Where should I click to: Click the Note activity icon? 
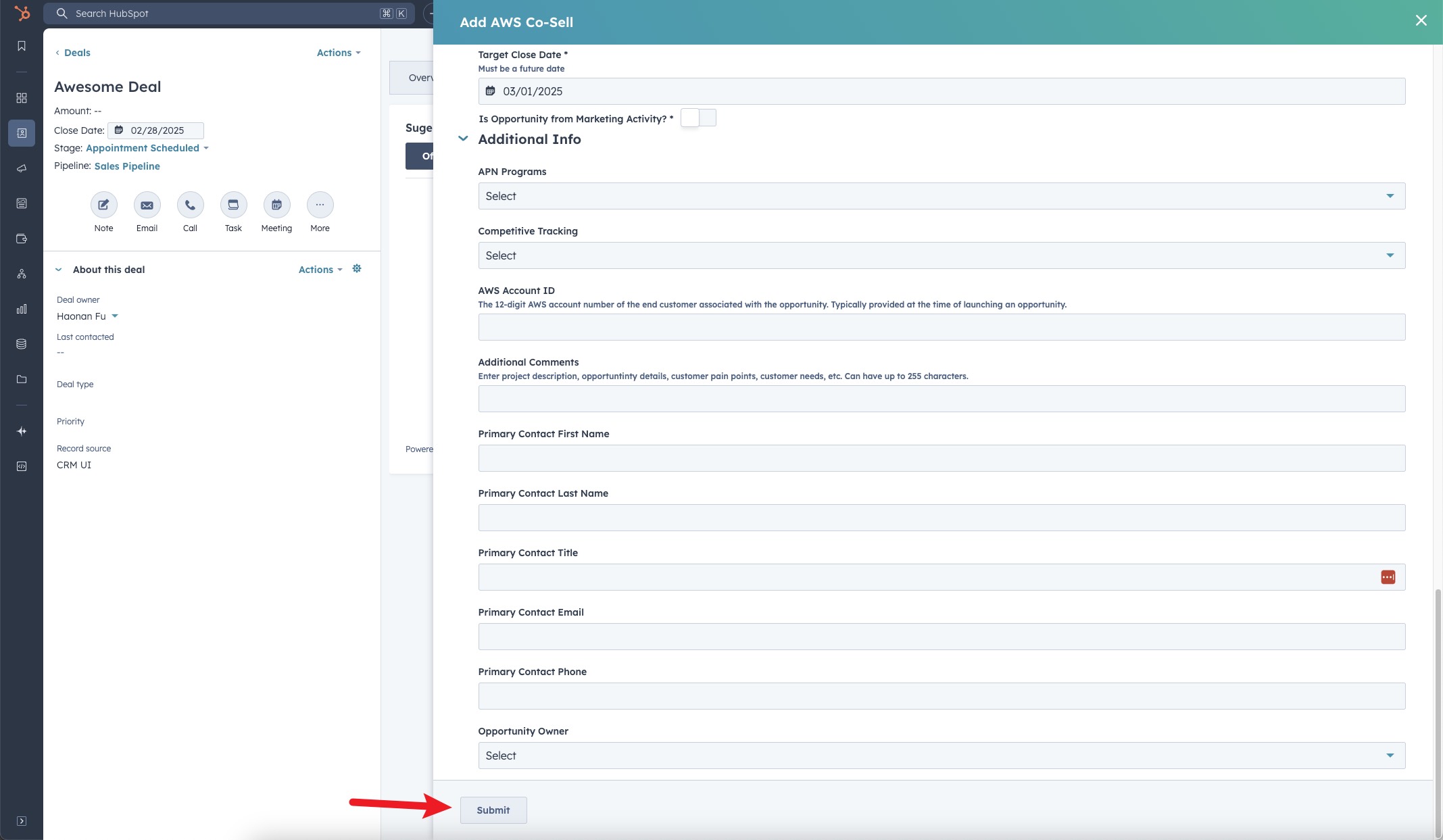(103, 205)
